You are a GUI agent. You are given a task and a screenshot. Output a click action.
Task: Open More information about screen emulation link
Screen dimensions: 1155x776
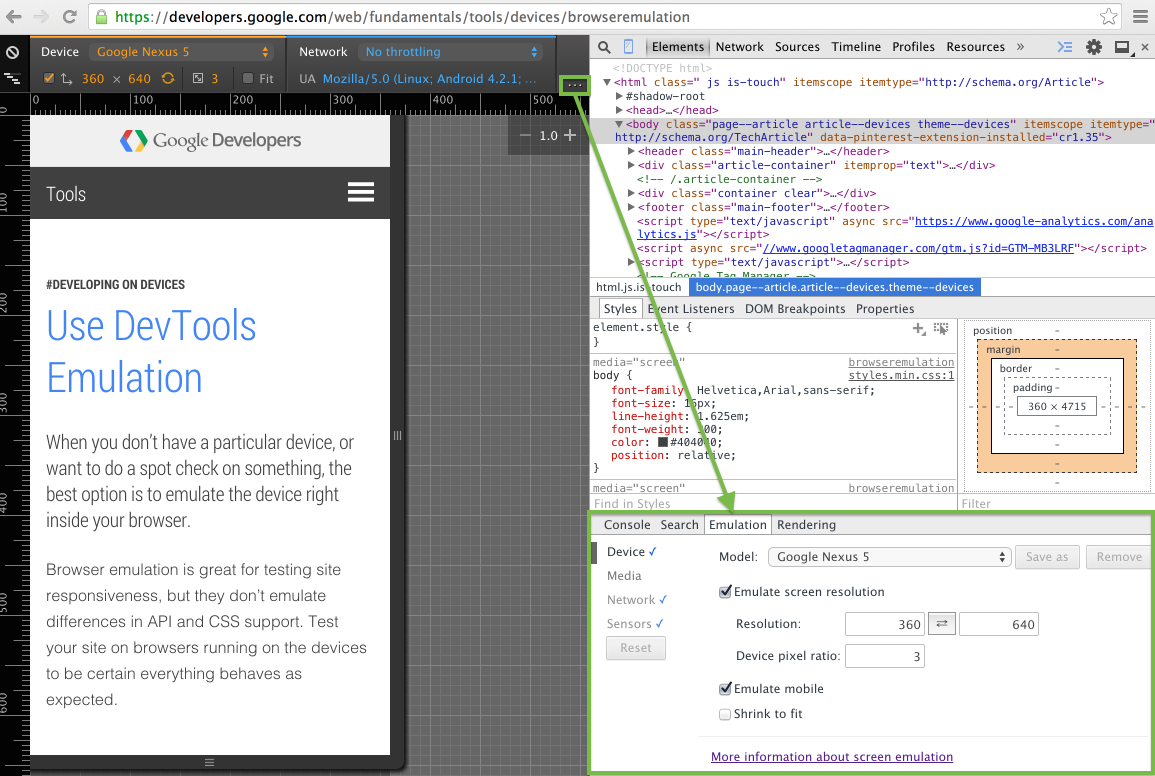tap(832, 757)
